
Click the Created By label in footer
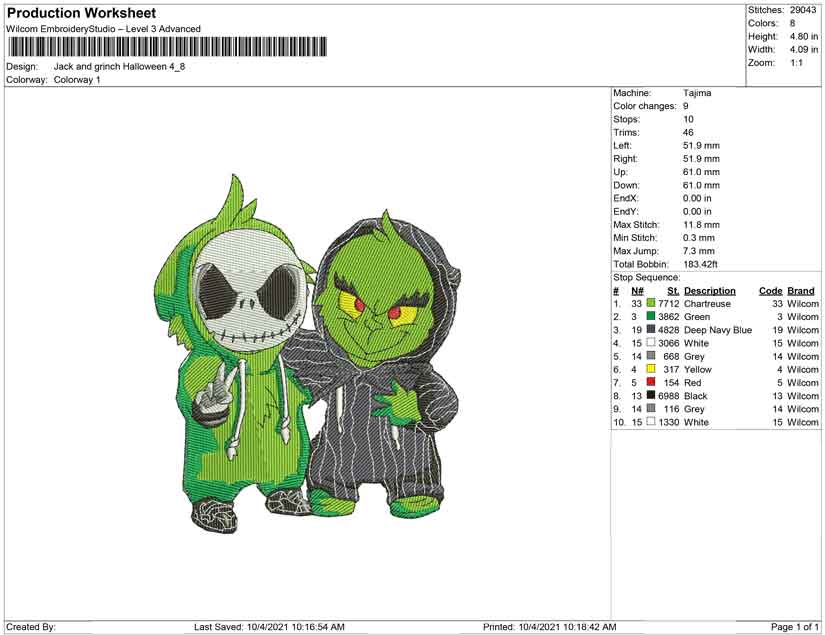pyautogui.click(x=31, y=627)
